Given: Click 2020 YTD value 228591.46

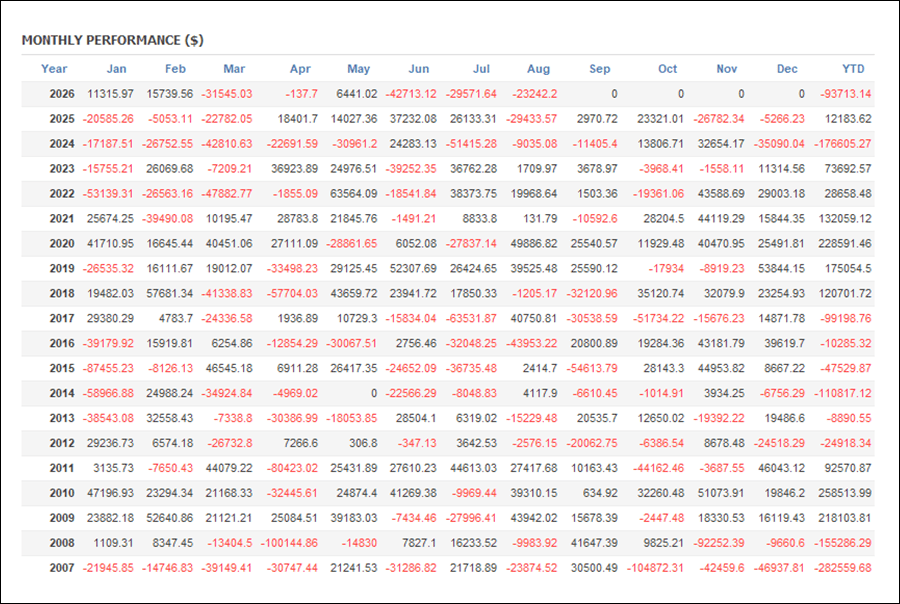Looking at the screenshot, I should point(845,243).
